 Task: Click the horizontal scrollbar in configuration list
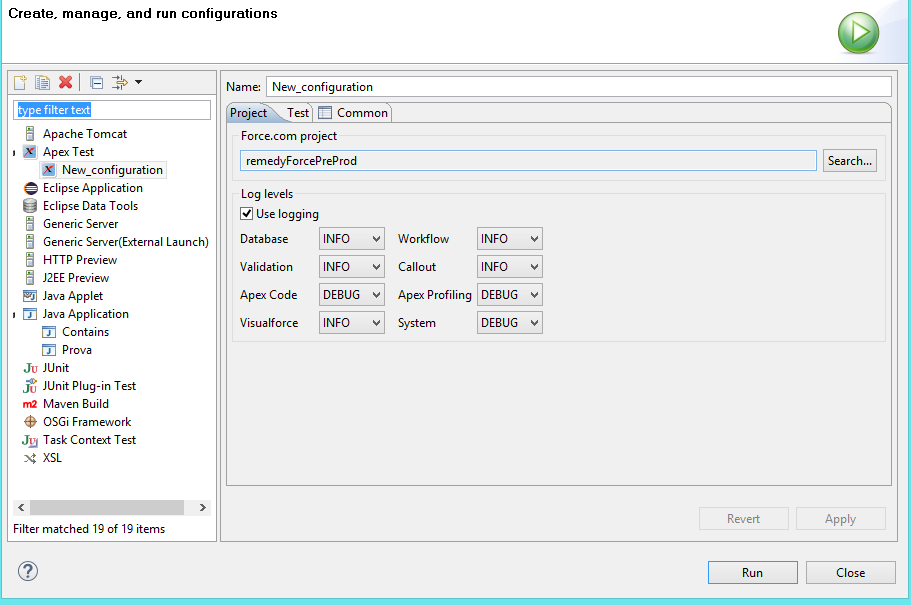click(106, 508)
